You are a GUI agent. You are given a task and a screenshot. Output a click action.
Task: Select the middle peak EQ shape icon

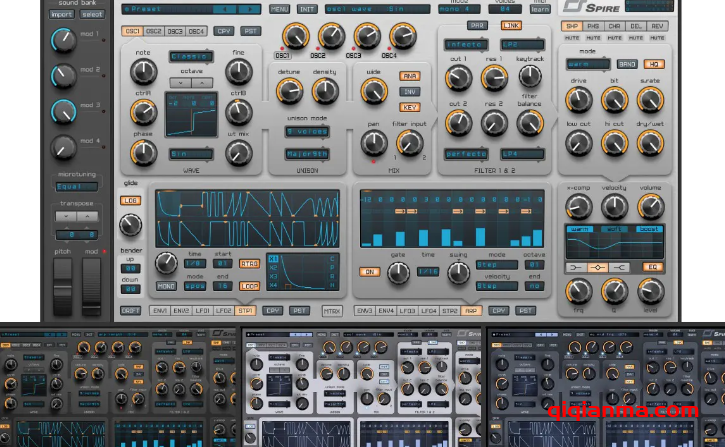point(598,268)
